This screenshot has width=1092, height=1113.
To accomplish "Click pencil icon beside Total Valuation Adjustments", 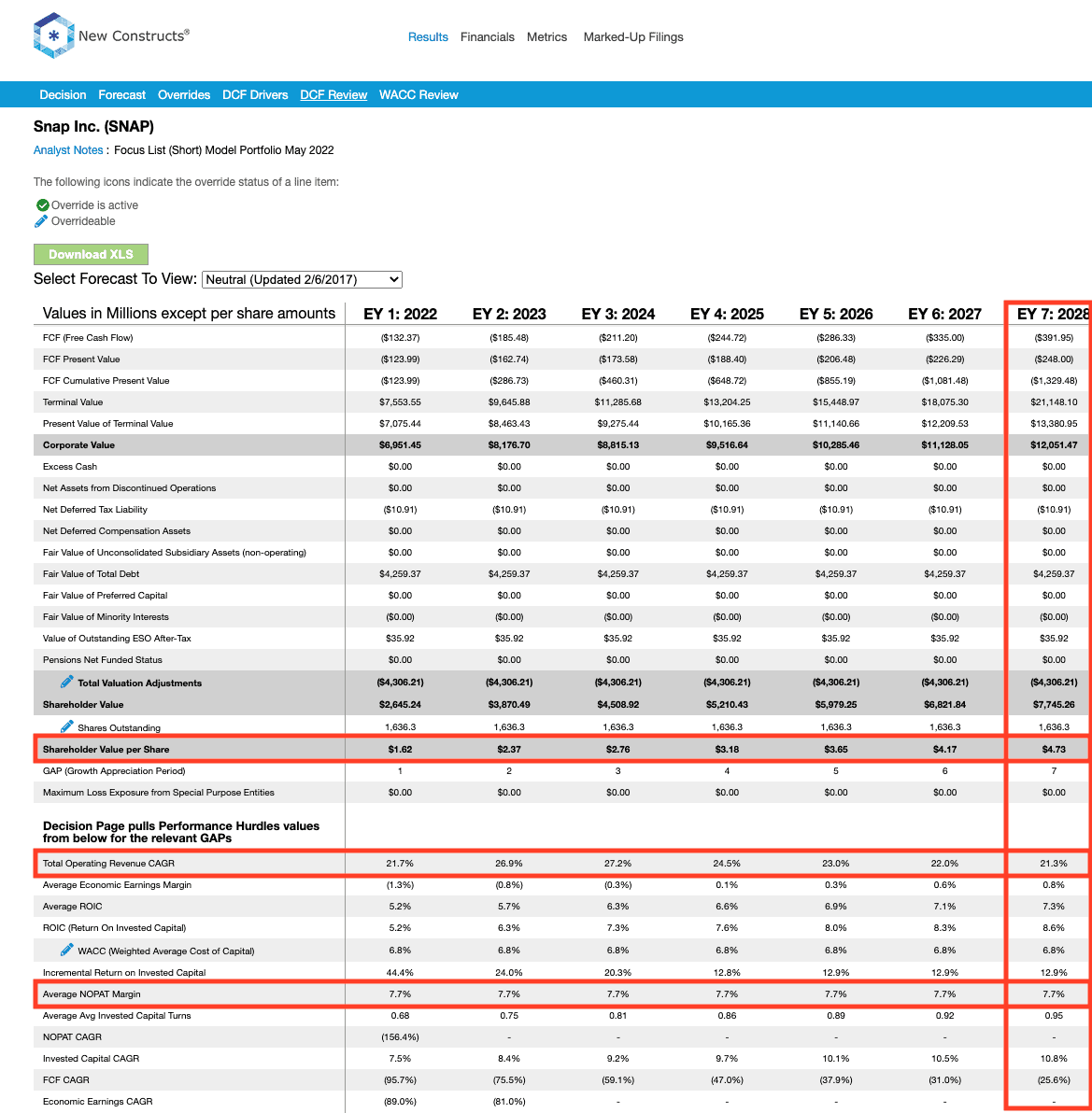I will click(66, 682).
